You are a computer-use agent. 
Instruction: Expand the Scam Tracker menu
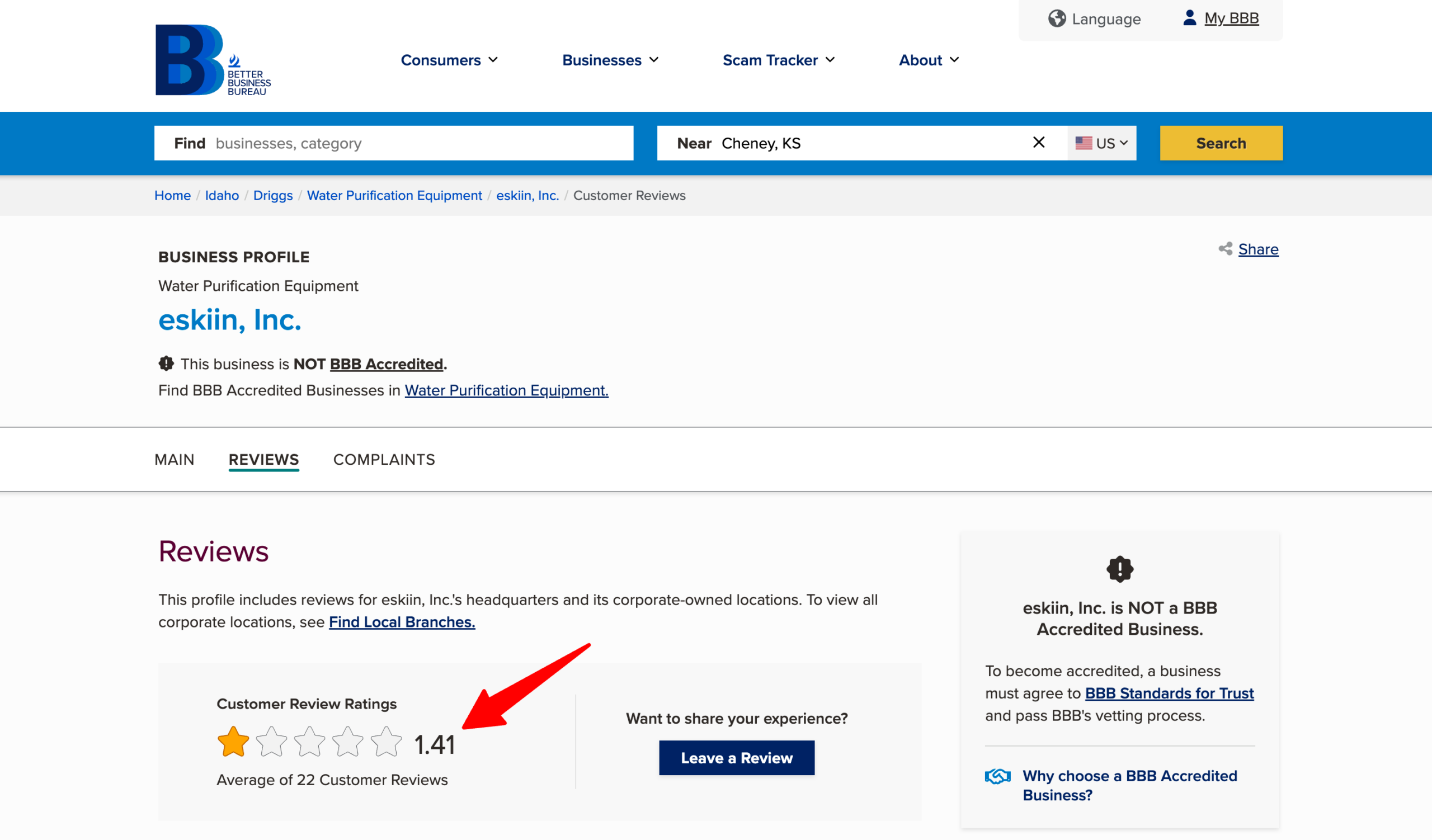click(x=779, y=60)
